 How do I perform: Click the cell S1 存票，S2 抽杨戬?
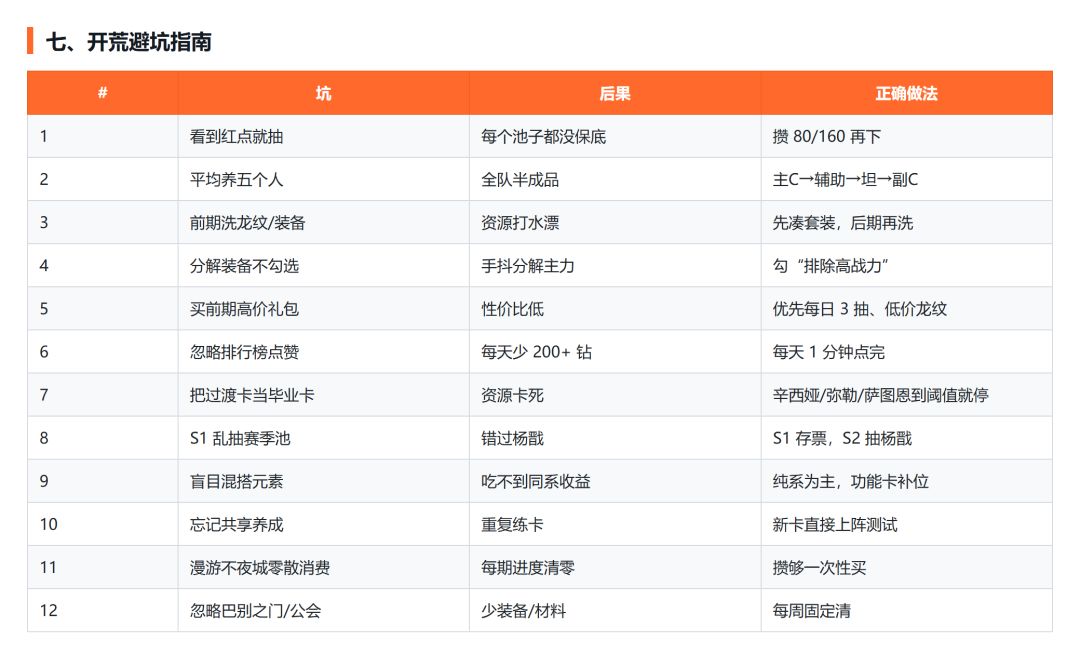pos(906,438)
